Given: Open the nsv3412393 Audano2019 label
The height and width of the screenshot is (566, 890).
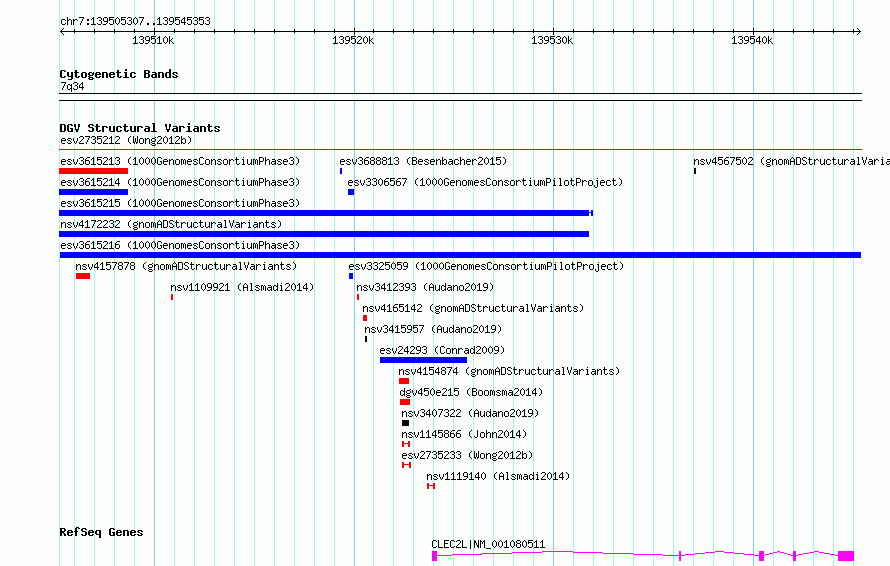Looking at the screenshot, I should point(425,287).
